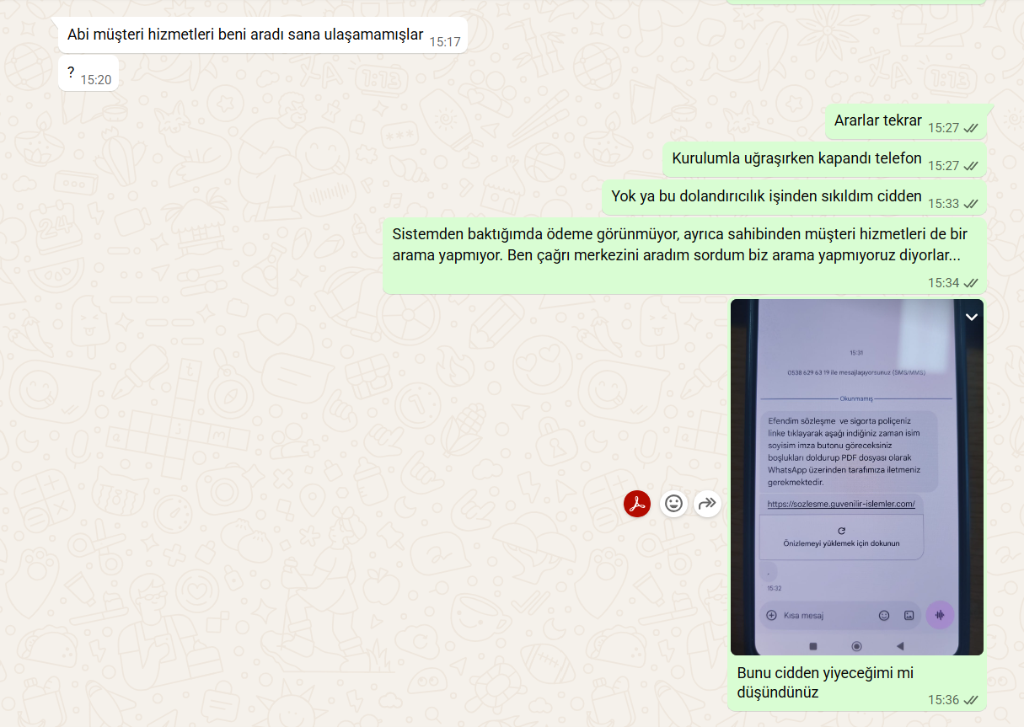Viewport: 1024px width, 727px height.
Task: Click read ticks next to the 15:34 timestamp
Action: [971, 283]
